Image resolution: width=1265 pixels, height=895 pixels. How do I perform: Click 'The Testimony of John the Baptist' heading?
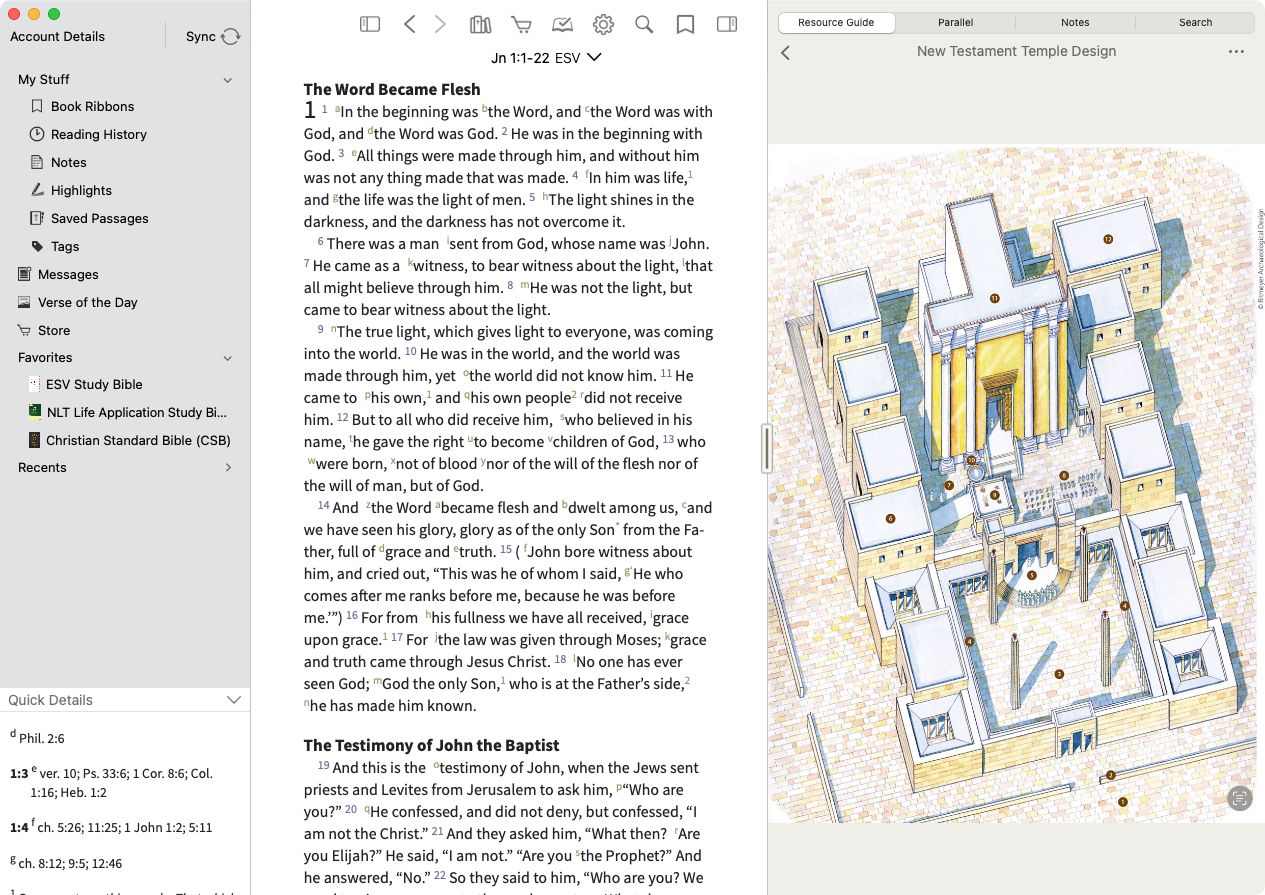(431, 745)
